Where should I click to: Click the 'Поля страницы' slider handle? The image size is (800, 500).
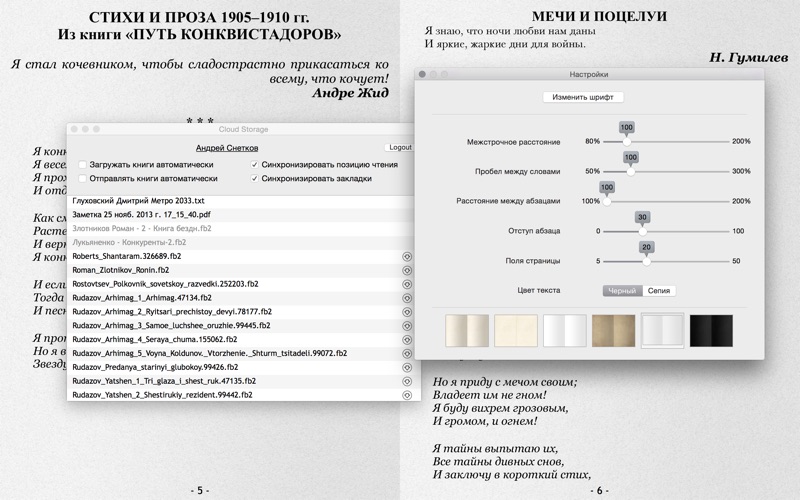click(646, 261)
